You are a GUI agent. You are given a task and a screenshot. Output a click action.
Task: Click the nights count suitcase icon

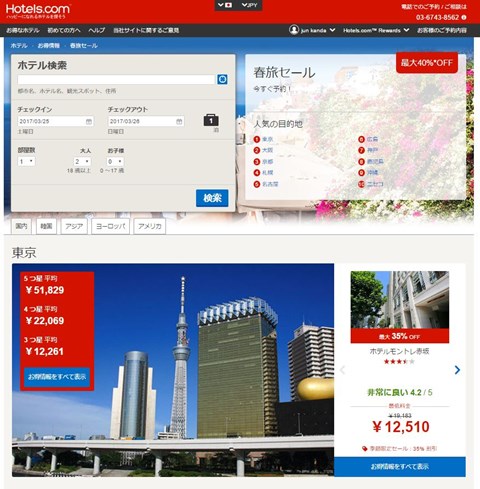point(211,120)
